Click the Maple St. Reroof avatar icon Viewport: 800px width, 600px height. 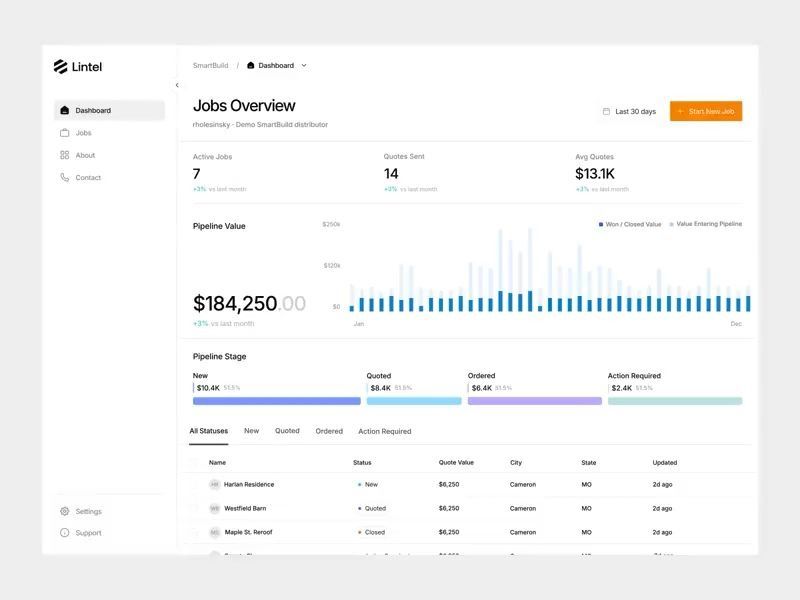(215, 532)
